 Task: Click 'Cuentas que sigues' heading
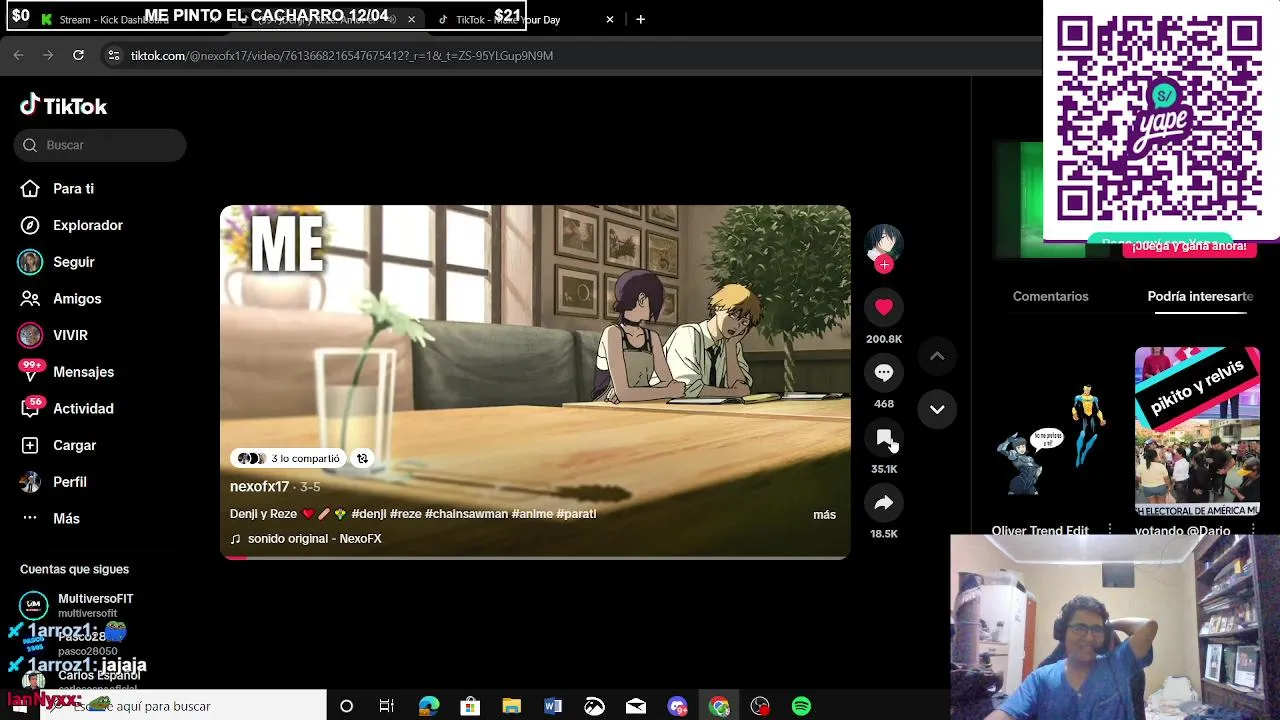pyautogui.click(x=74, y=569)
